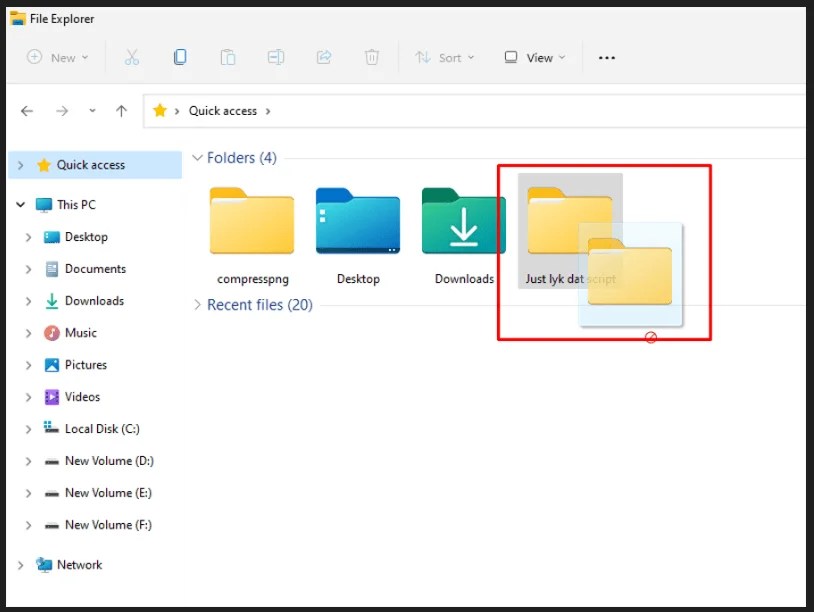Click the Share icon in the toolbar
The height and width of the screenshot is (612, 814).
click(324, 57)
